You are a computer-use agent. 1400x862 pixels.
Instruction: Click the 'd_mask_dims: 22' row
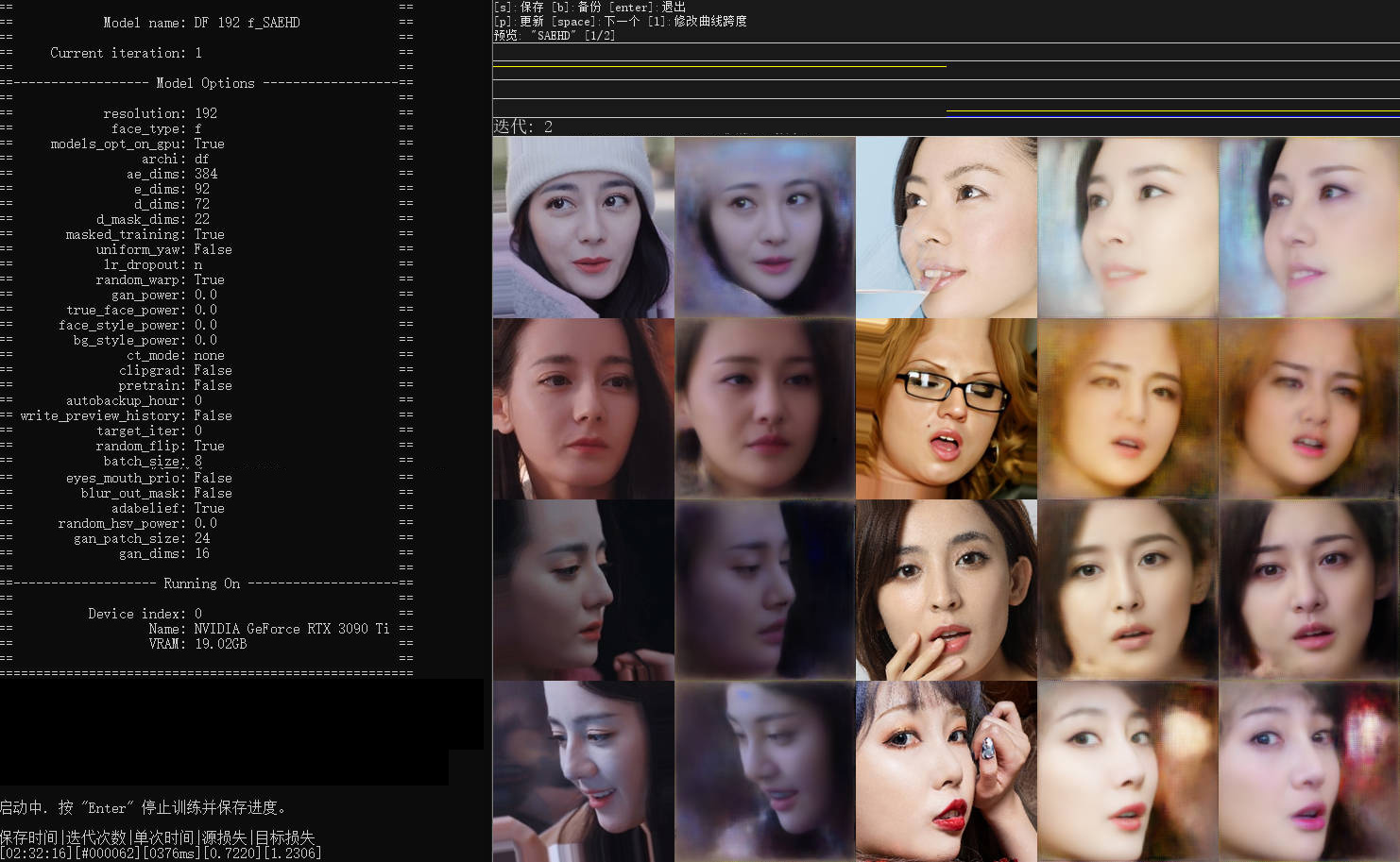152,219
